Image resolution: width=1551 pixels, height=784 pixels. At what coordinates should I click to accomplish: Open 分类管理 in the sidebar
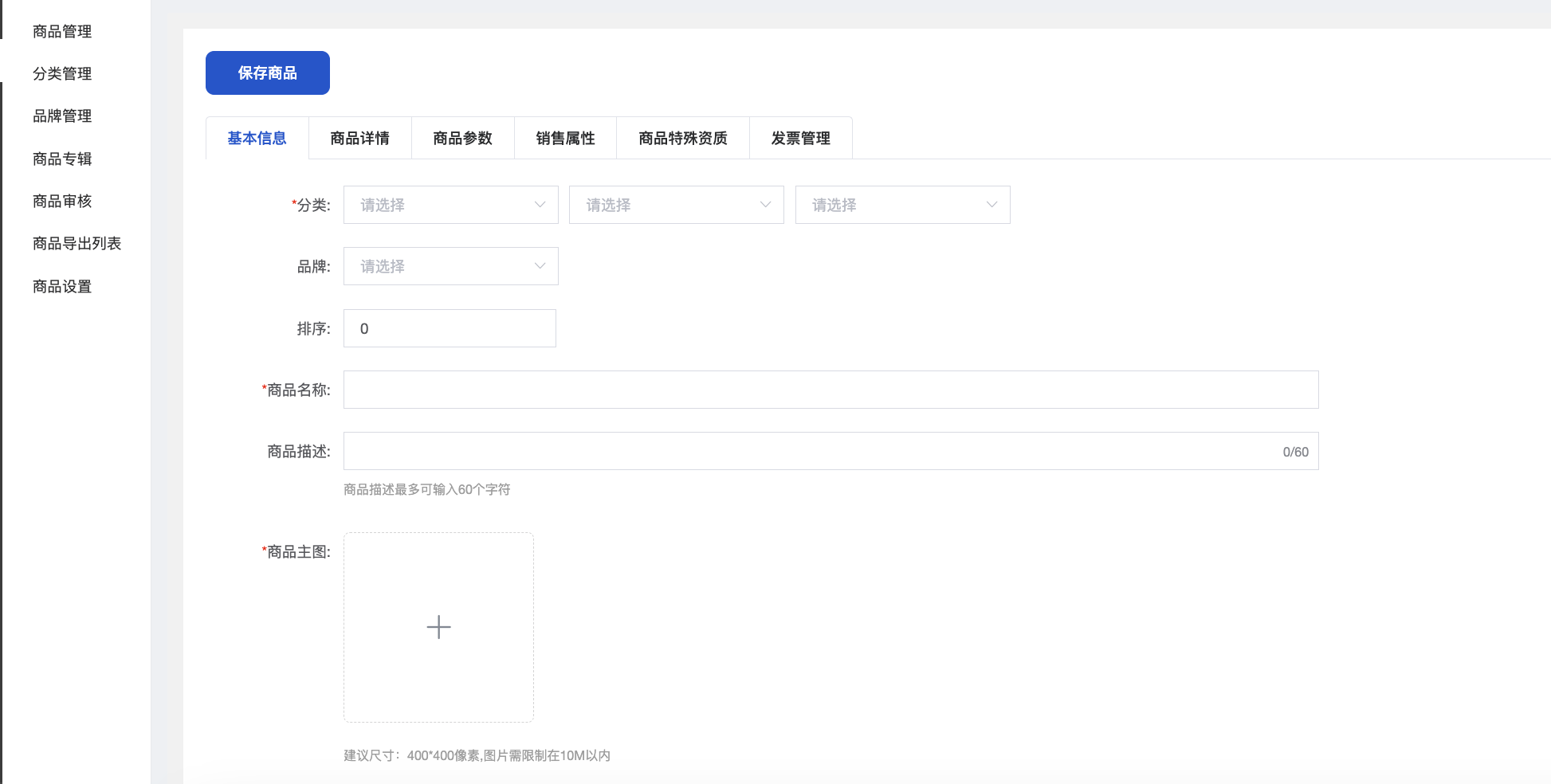tap(62, 74)
